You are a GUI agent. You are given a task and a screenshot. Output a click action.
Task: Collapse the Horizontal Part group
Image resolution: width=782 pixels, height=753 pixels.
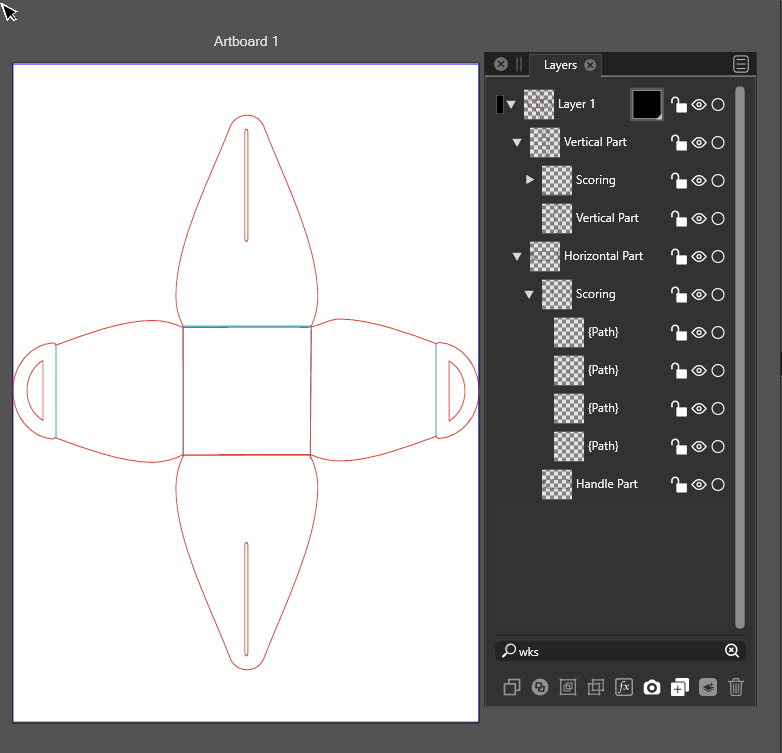coord(517,257)
